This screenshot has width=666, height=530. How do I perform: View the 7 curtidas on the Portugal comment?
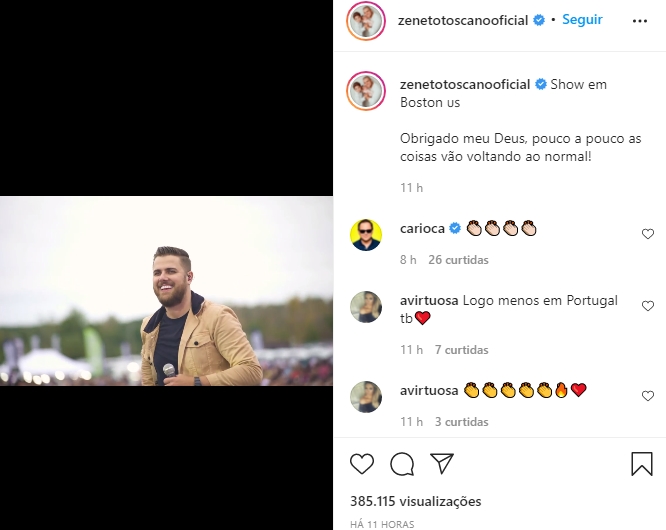click(461, 350)
